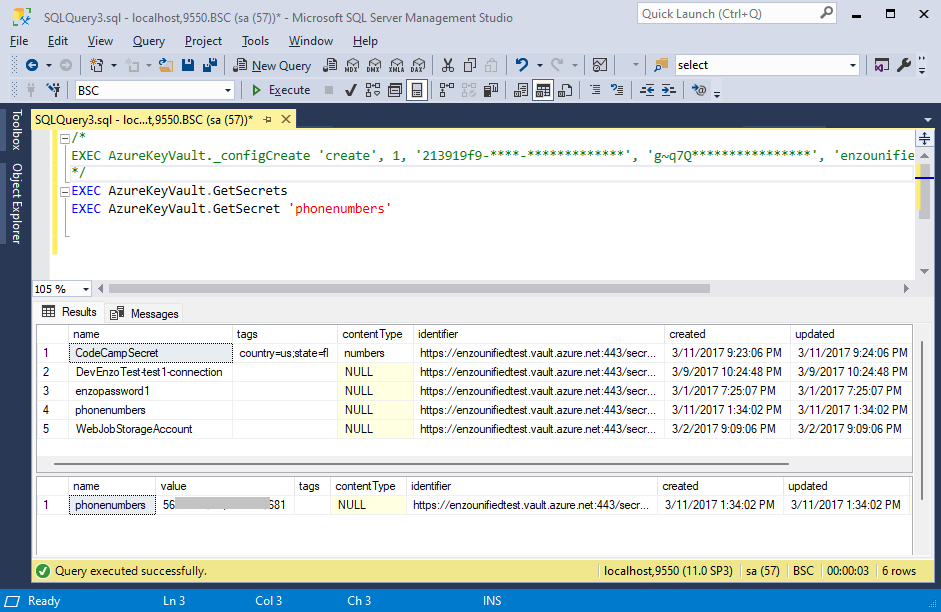Start a new DMX query
Image resolution: width=941 pixels, height=612 pixels.
pyautogui.click(x=374, y=65)
